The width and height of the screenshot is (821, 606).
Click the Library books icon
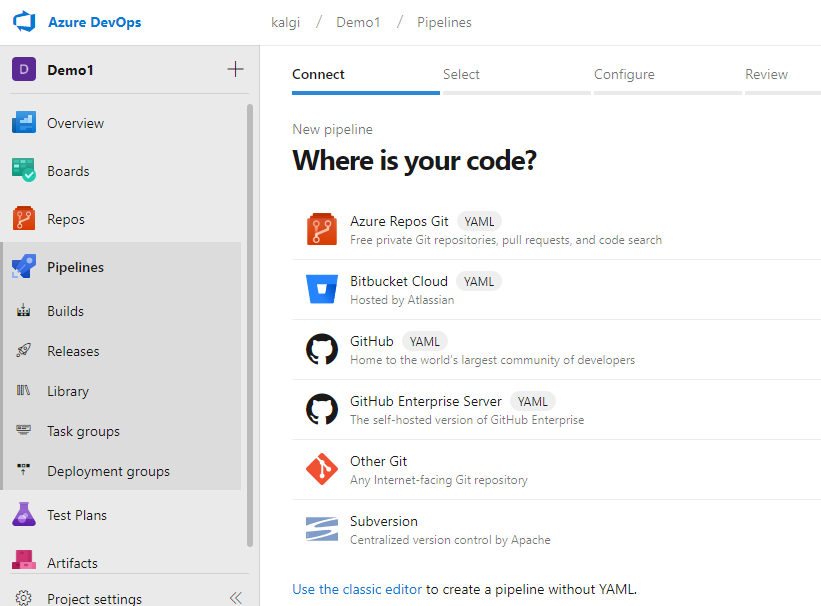click(24, 390)
